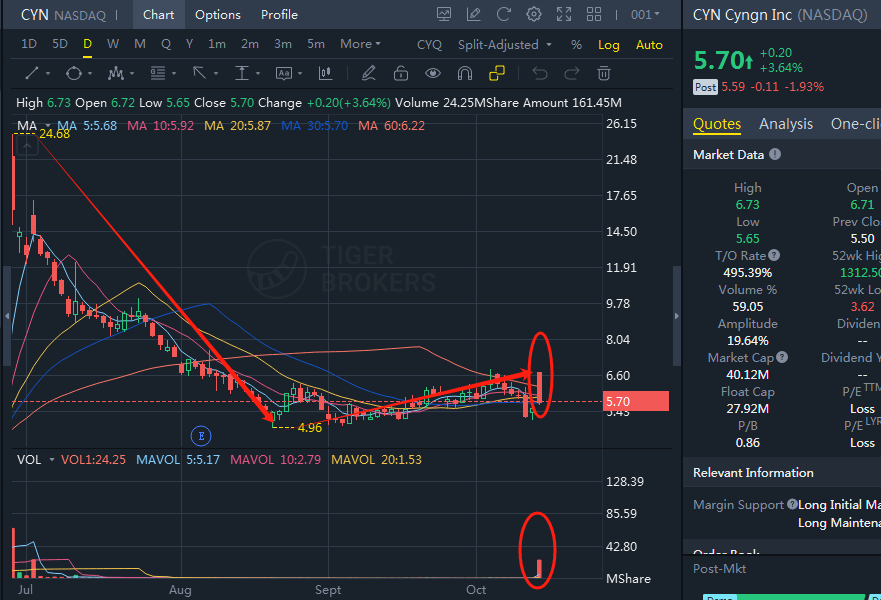Select the 5m interval
The image size is (881, 600).
[x=316, y=44]
